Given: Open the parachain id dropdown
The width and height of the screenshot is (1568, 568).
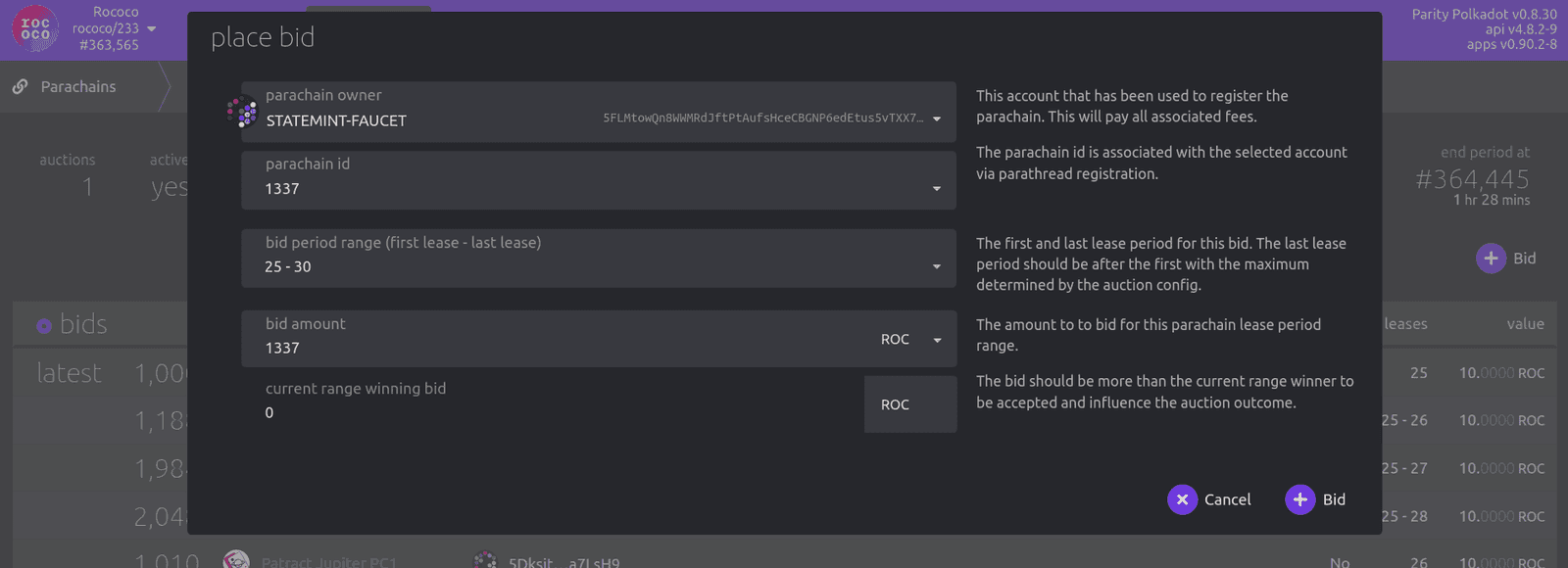Looking at the screenshot, I should [937, 188].
